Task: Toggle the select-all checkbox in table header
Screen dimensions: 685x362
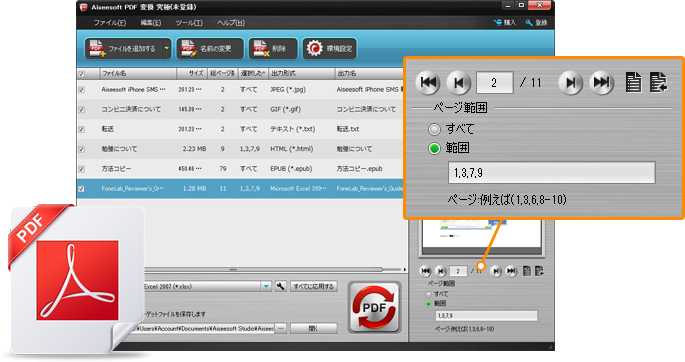Action: click(x=82, y=74)
